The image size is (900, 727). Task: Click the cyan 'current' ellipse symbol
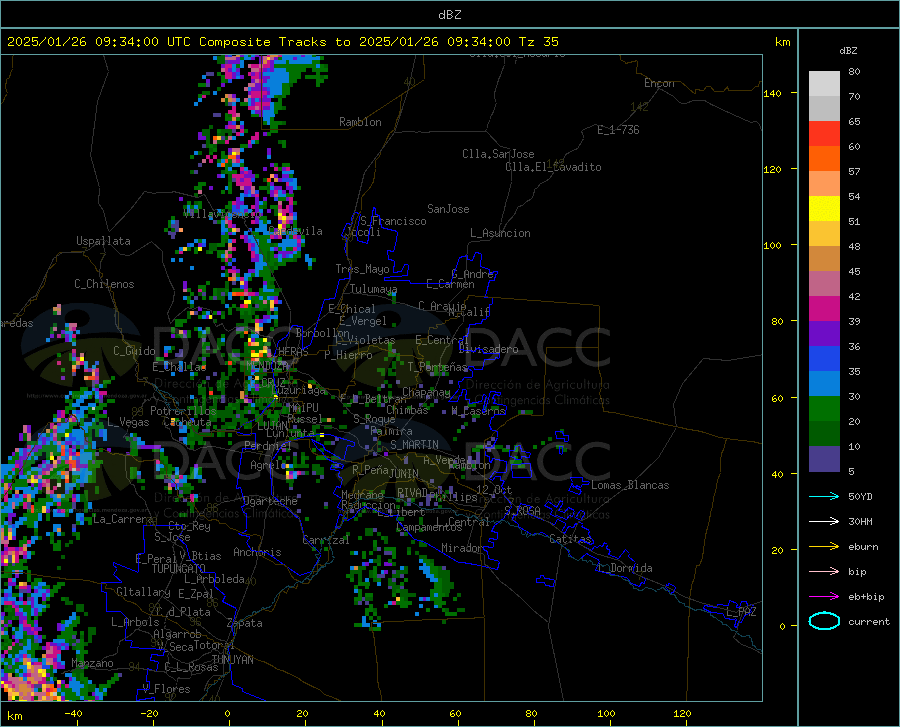click(824, 621)
